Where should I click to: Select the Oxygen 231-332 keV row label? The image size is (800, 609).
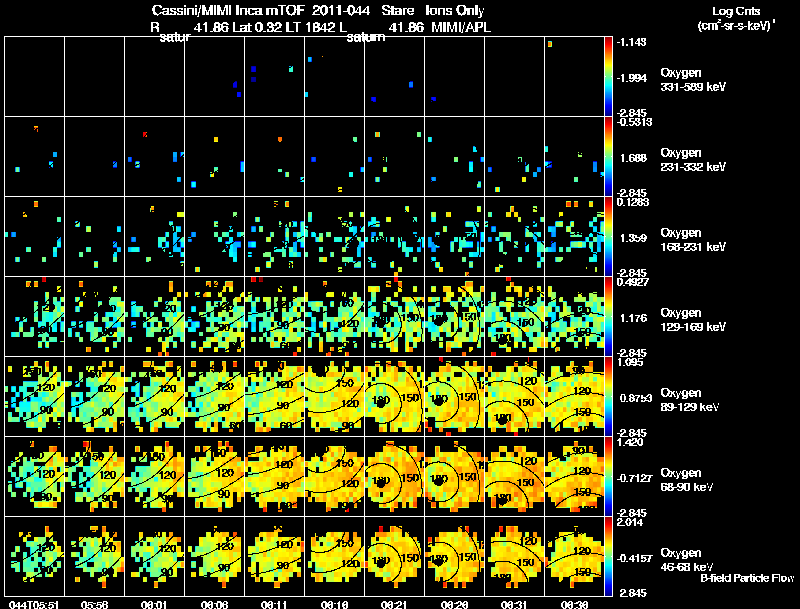(693, 160)
